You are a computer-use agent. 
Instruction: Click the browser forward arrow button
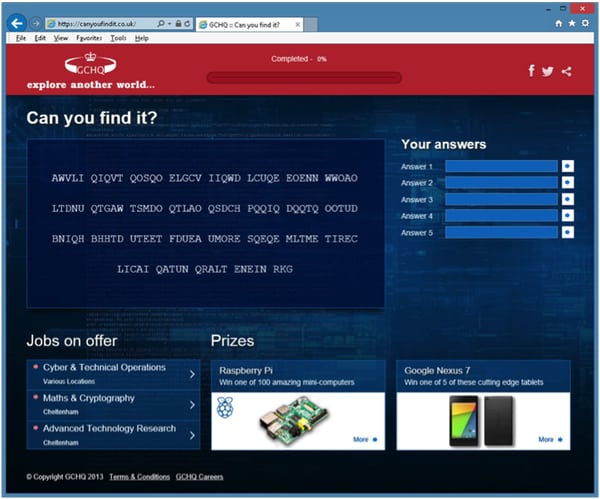[36, 23]
